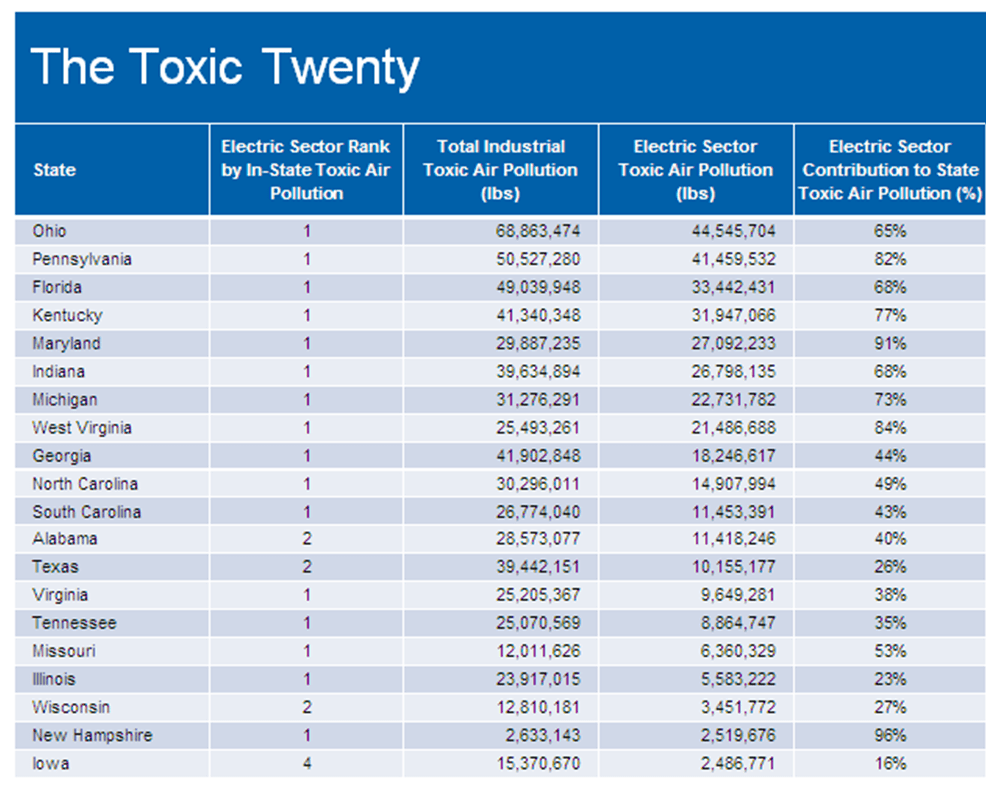Click Maryland's 91% contribution cell
Image resolution: width=987 pixels, height=789 pixels.
[889, 343]
